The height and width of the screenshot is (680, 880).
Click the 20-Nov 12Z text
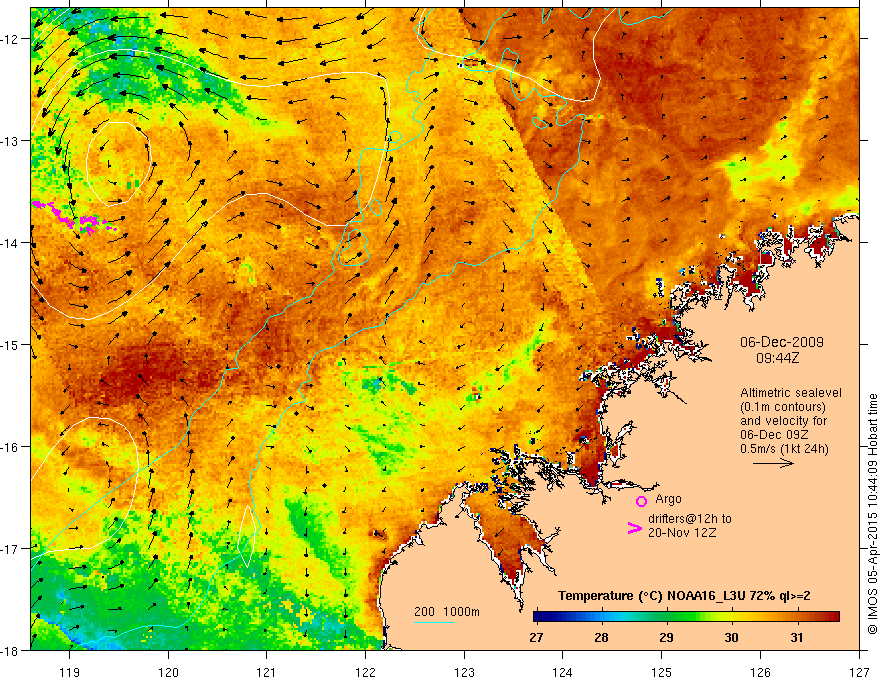(x=682, y=533)
